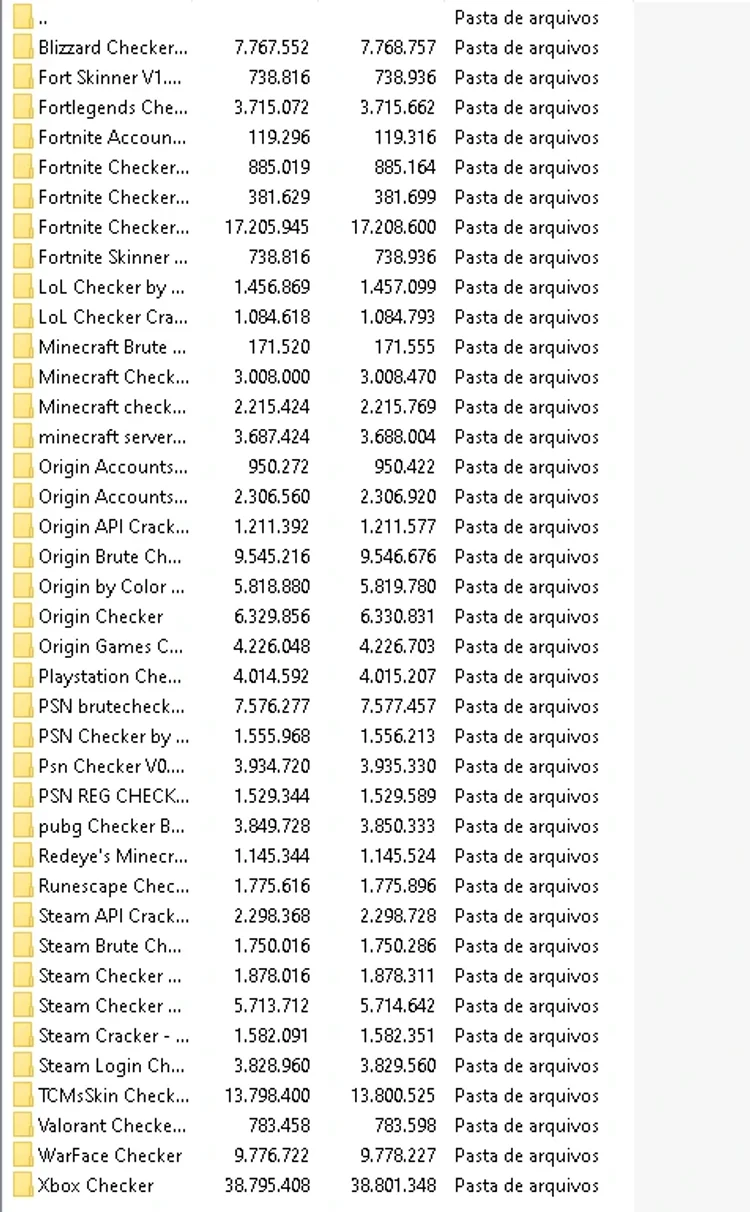Select the Origin Checker folder icon
The width and height of the screenshot is (750, 1212).
point(23,616)
